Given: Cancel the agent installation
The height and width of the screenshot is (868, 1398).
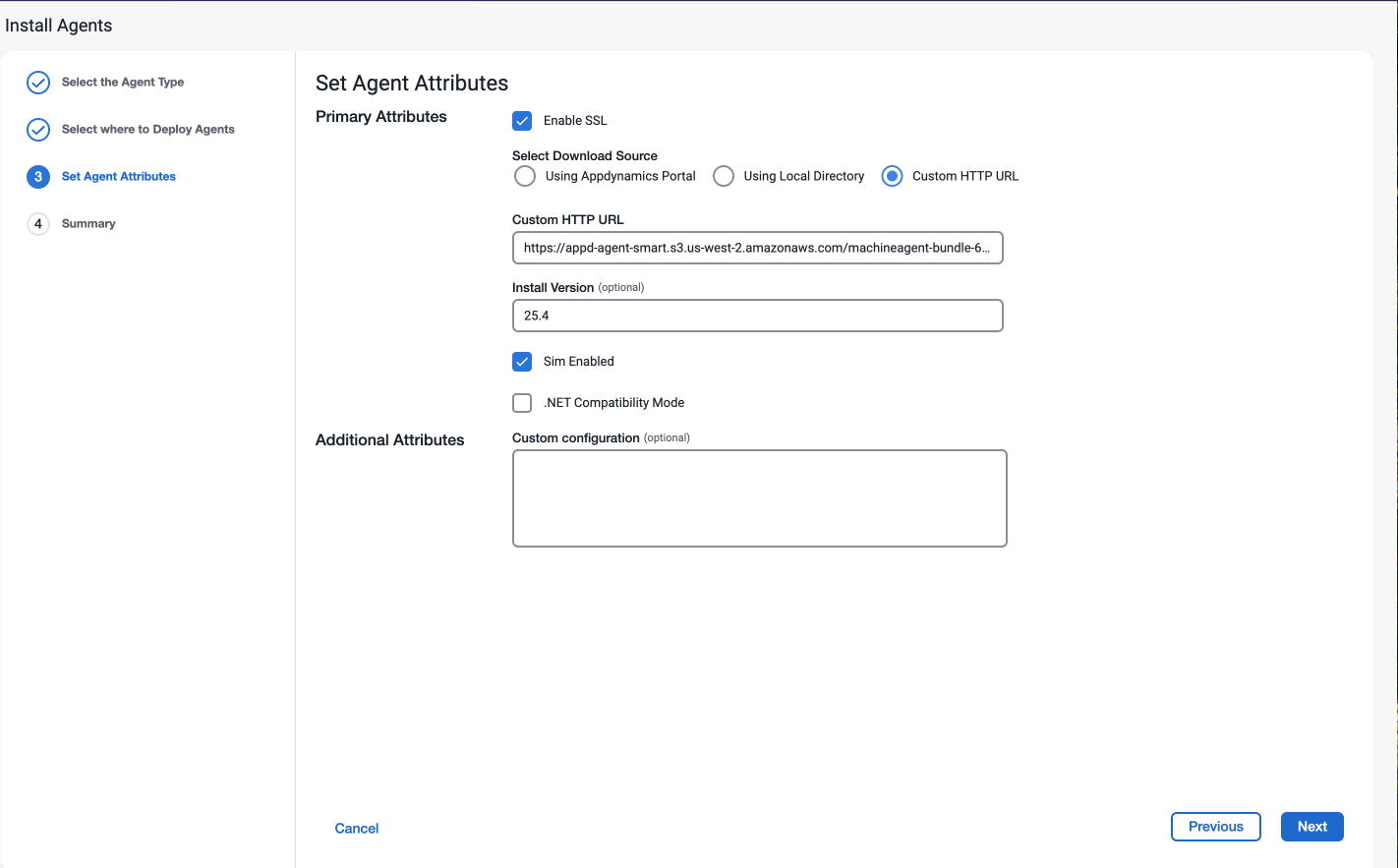Looking at the screenshot, I should click(x=356, y=828).
